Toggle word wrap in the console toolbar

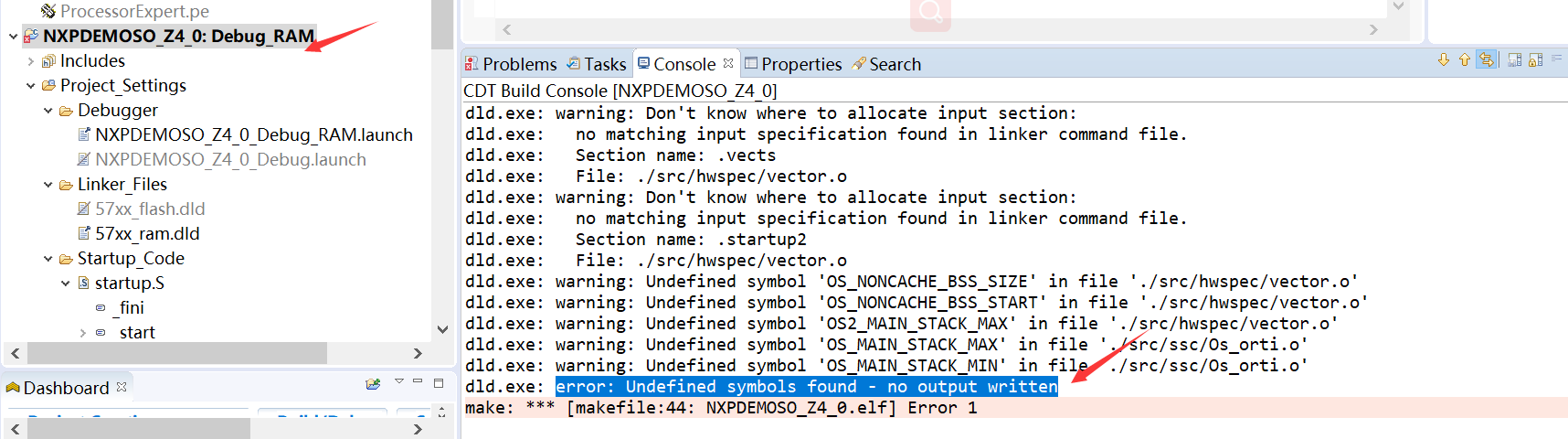(1557, 59)
